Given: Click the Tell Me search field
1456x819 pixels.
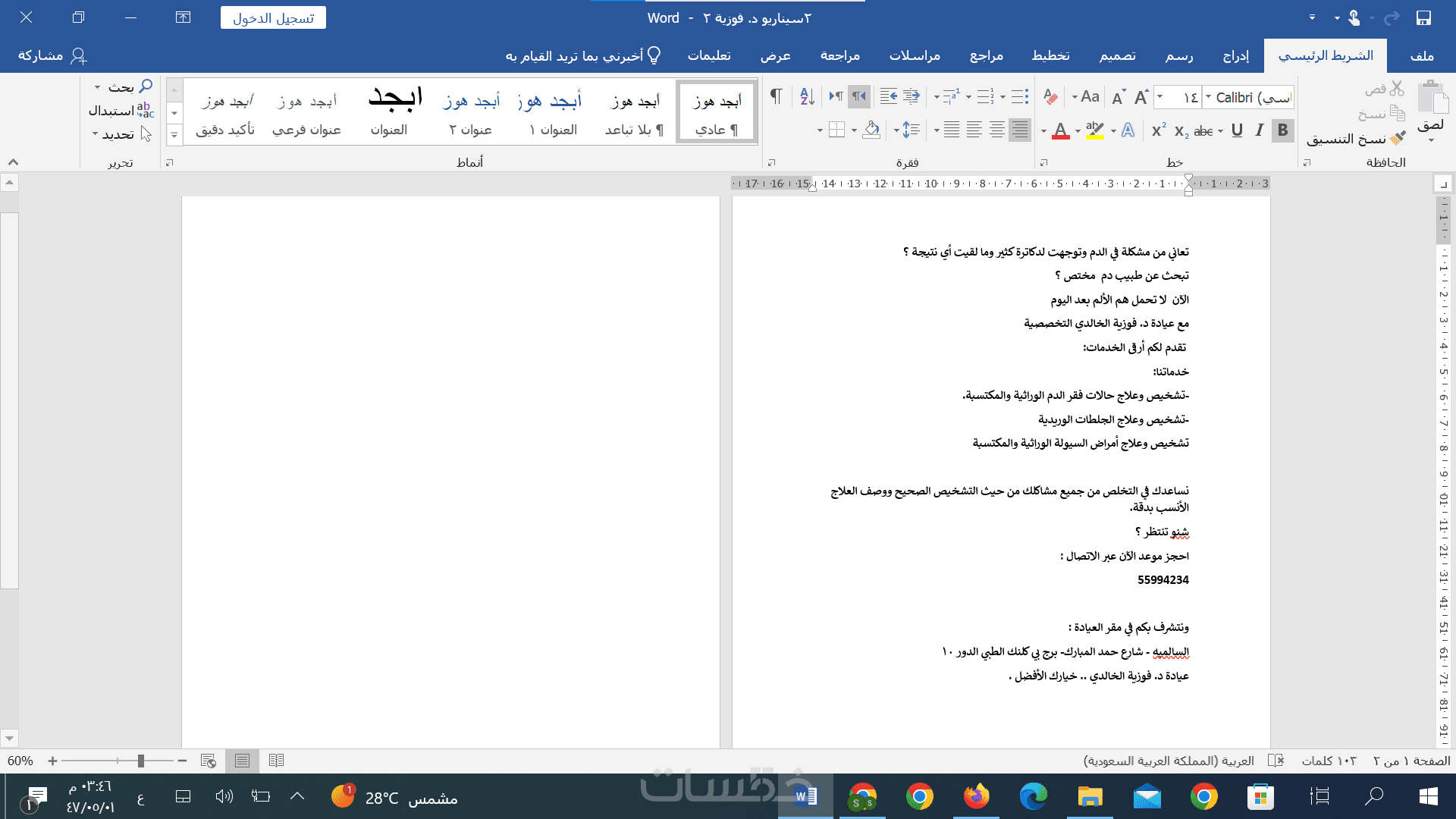Looking at the screenshot, I should [x=582, y=55].
